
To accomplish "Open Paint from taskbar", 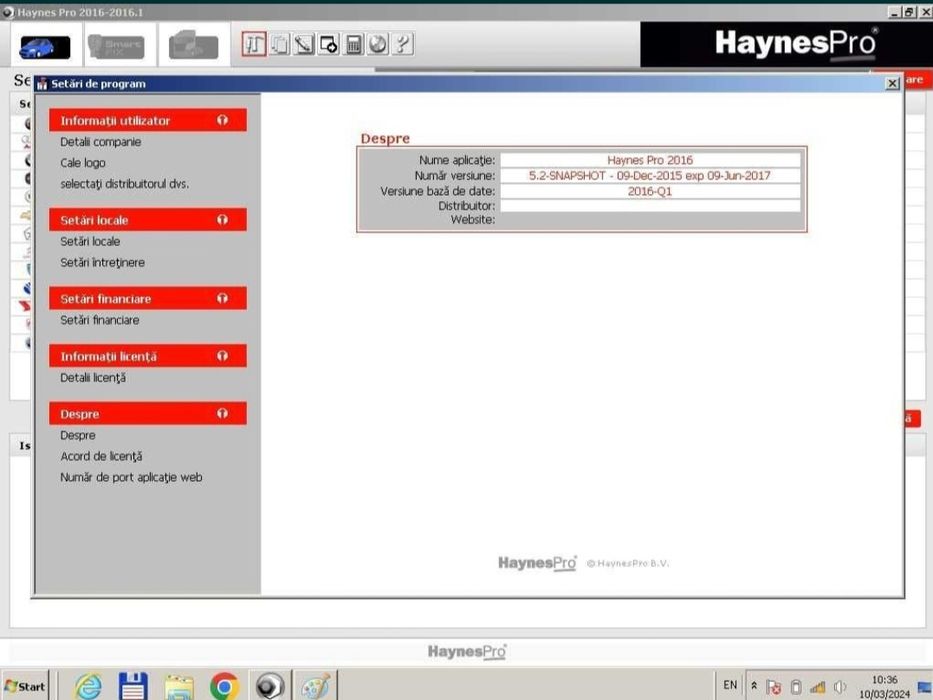I will pos(315,686).
